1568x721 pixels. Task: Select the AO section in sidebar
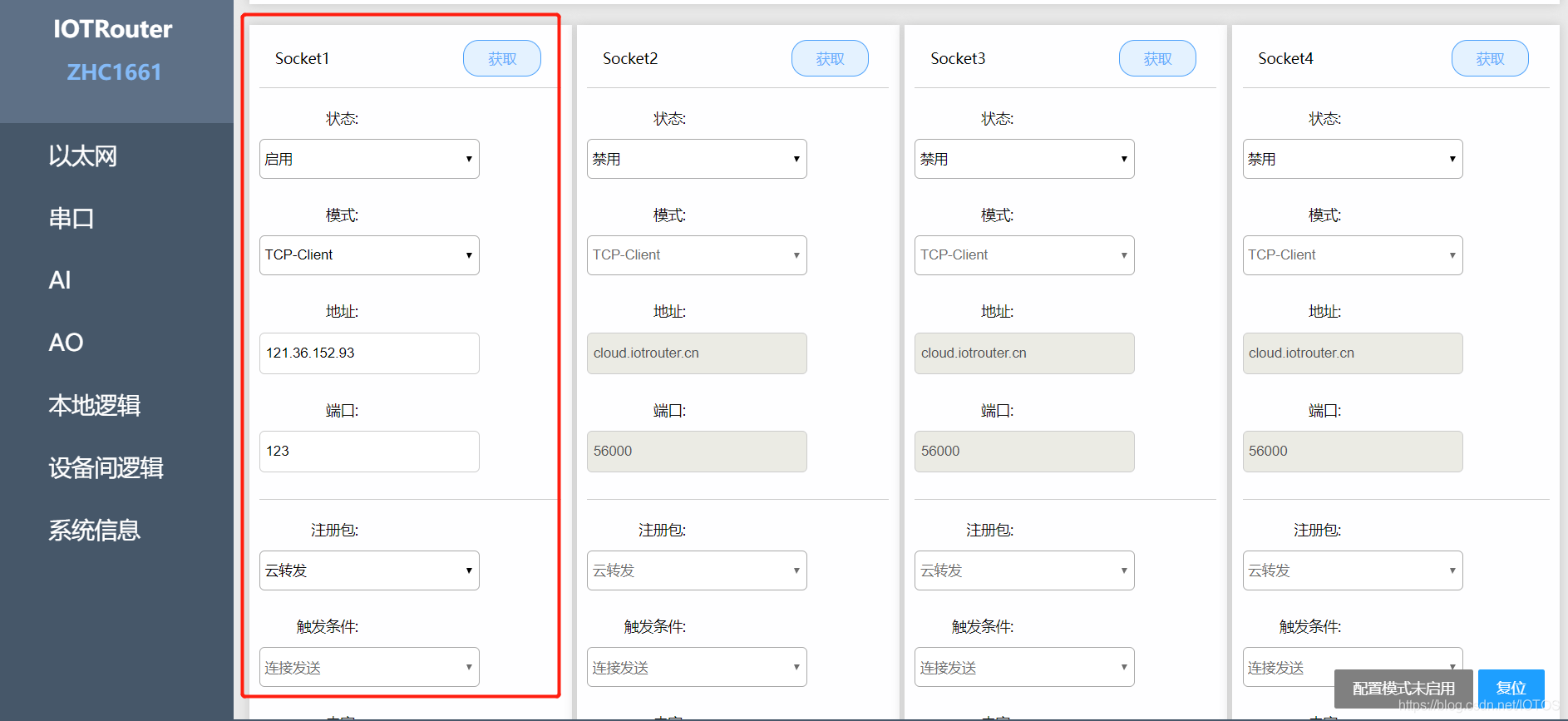pyautogui.click(x=65, y=342)
